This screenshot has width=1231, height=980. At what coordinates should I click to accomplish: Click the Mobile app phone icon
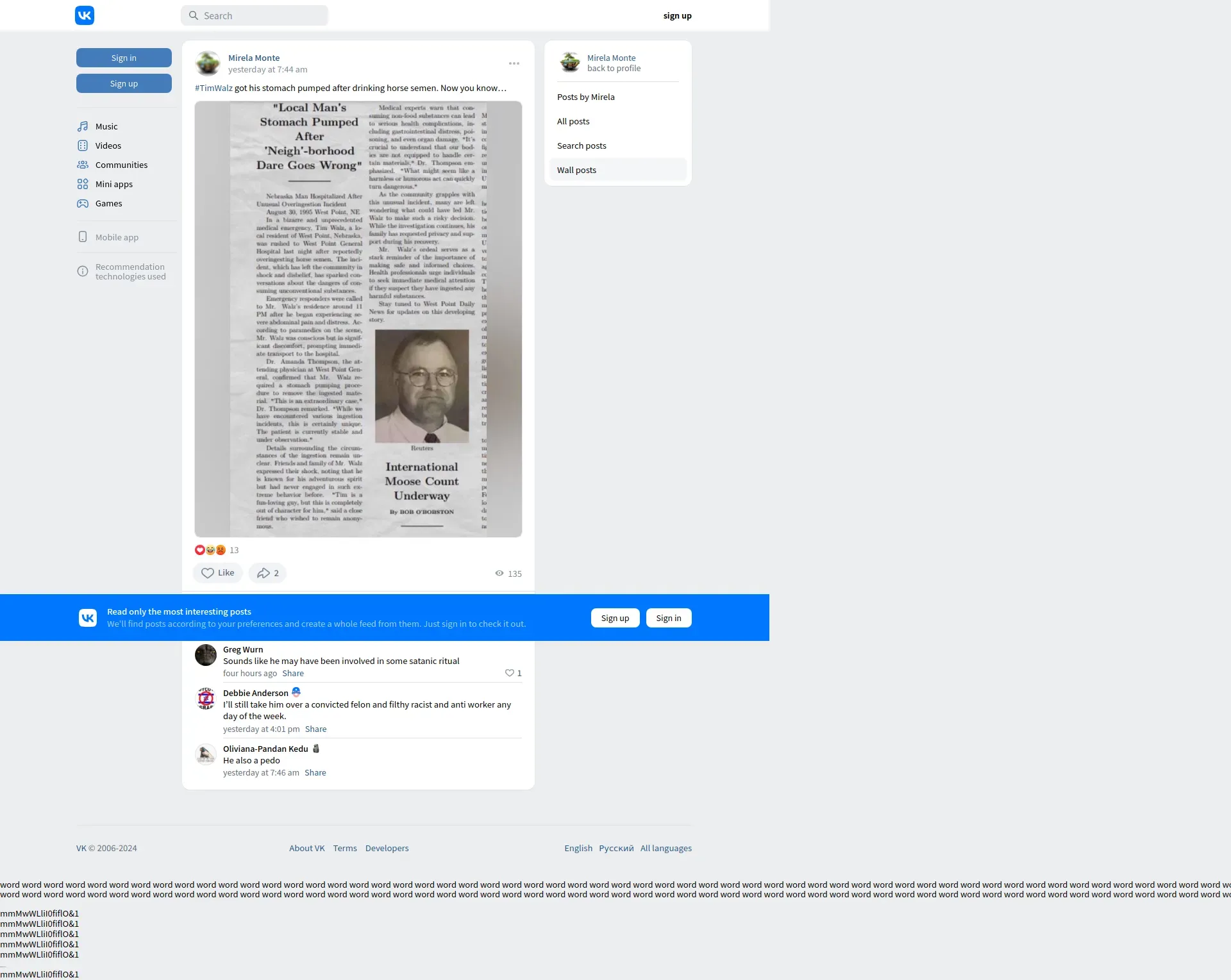[x=83, y=237]
